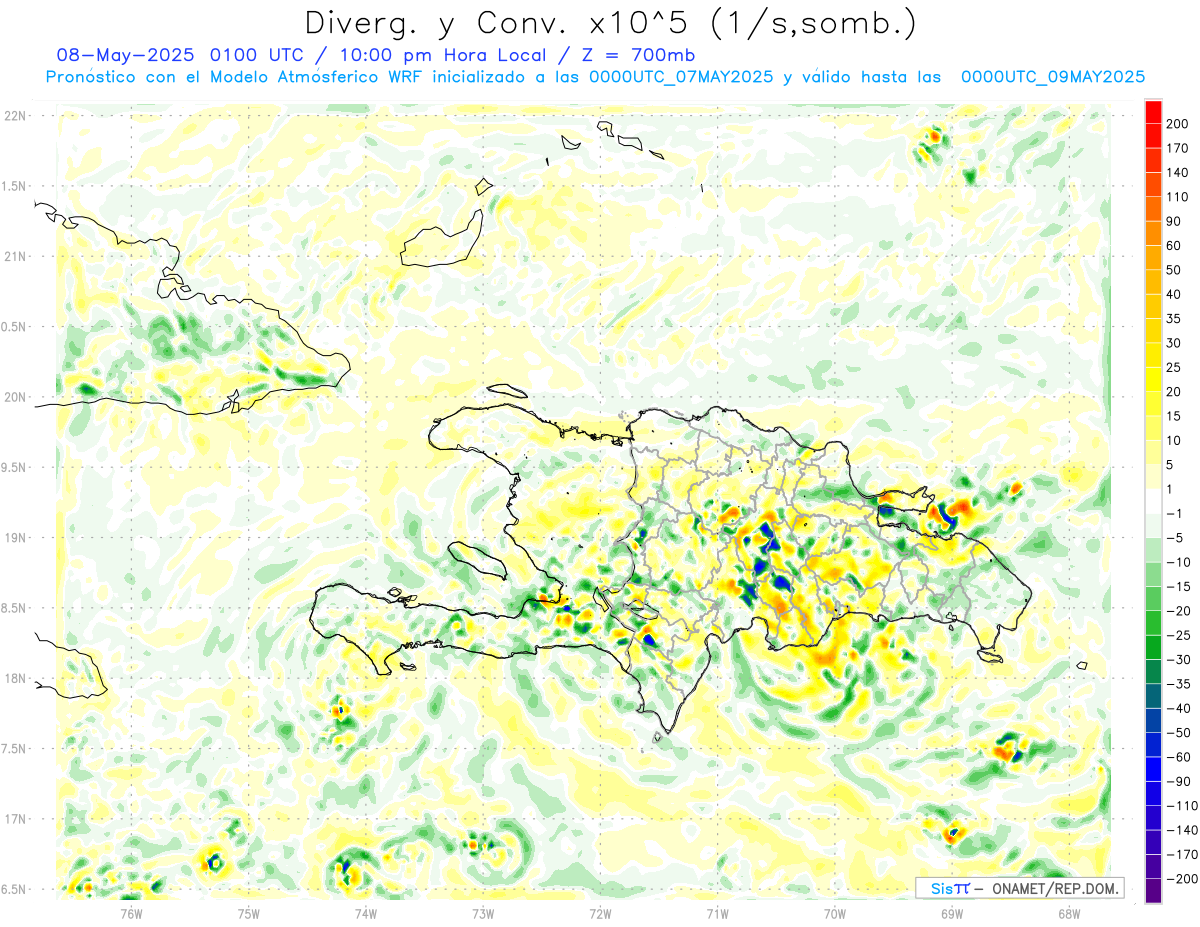The width and height of the screenshot is (1200, 927).
Task: Click the '75W' longitude label
Action: point(248,912)
